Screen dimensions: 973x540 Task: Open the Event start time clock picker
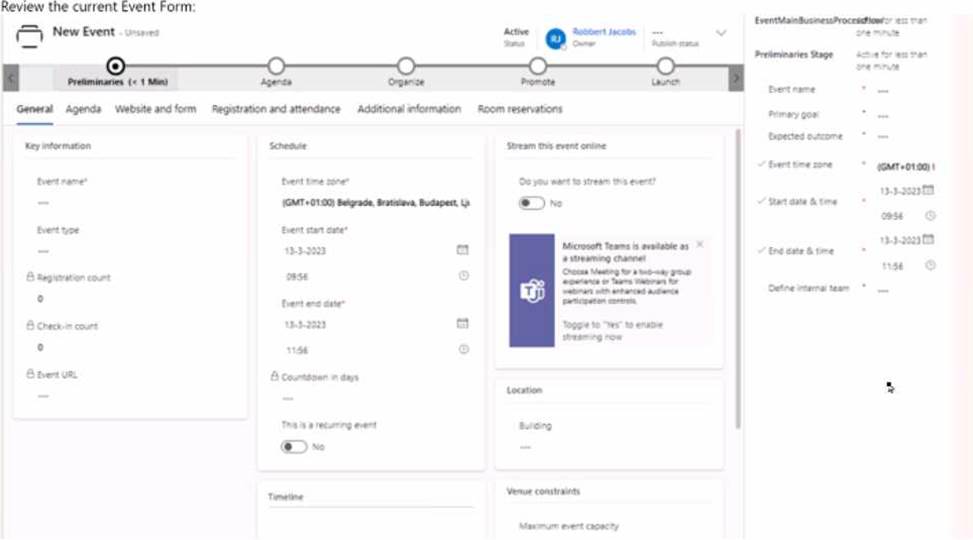pyautogui.click(x=464, y=276)
